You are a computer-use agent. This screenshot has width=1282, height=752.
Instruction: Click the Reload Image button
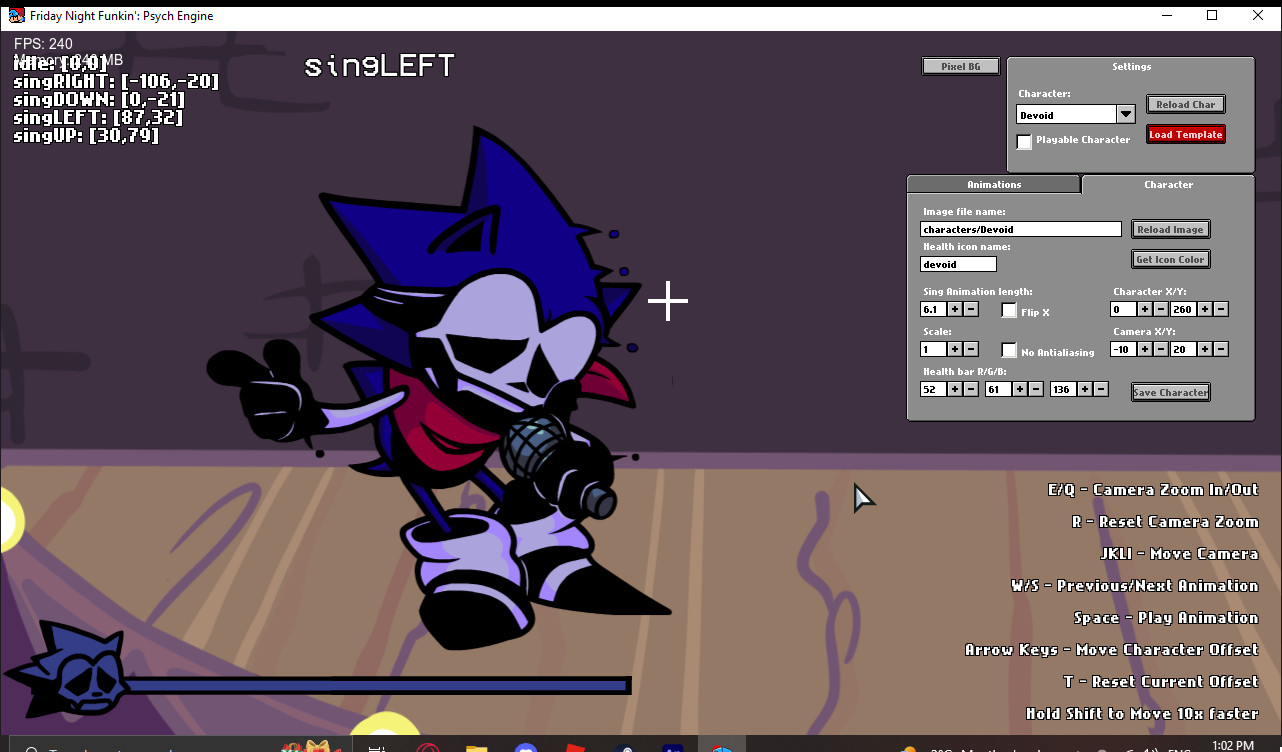(1171, 229)
